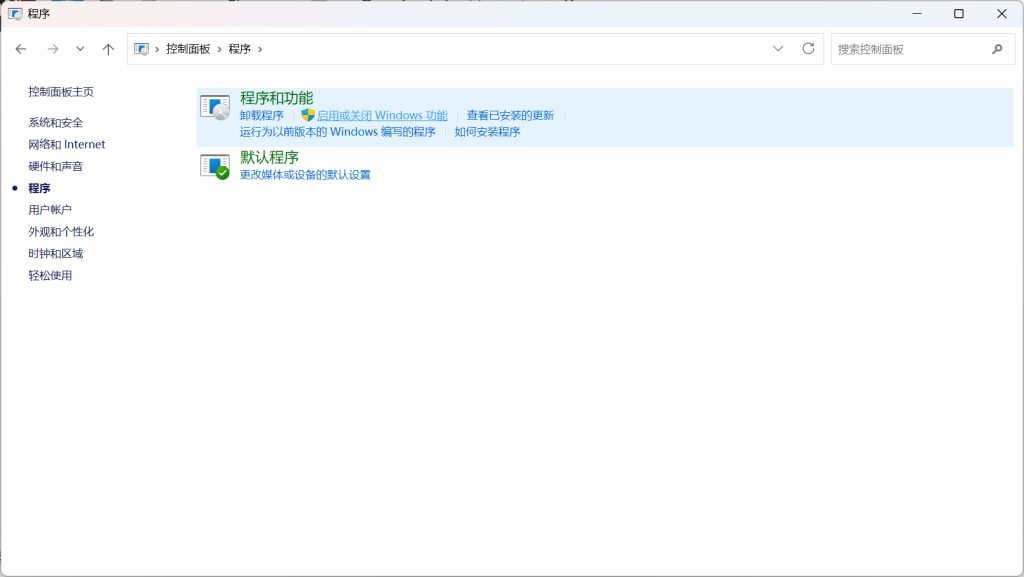Go back with the back arrow
The image size is (1024, 577).
tap(21, 49)
